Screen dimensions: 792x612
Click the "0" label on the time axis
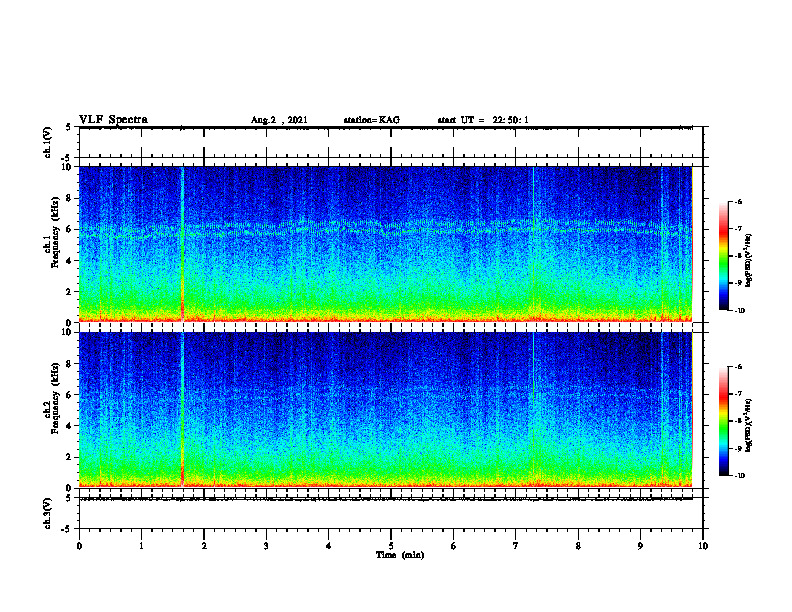(x=79, y=546)
